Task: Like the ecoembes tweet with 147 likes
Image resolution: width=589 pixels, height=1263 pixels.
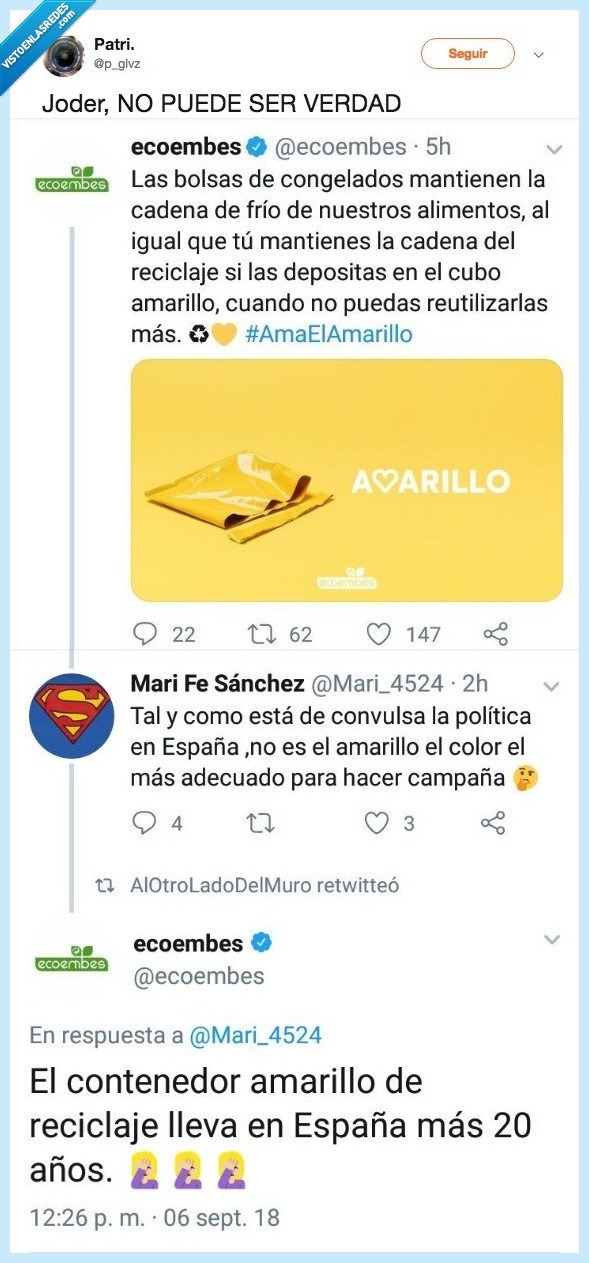Action: (x=379, y=633)
